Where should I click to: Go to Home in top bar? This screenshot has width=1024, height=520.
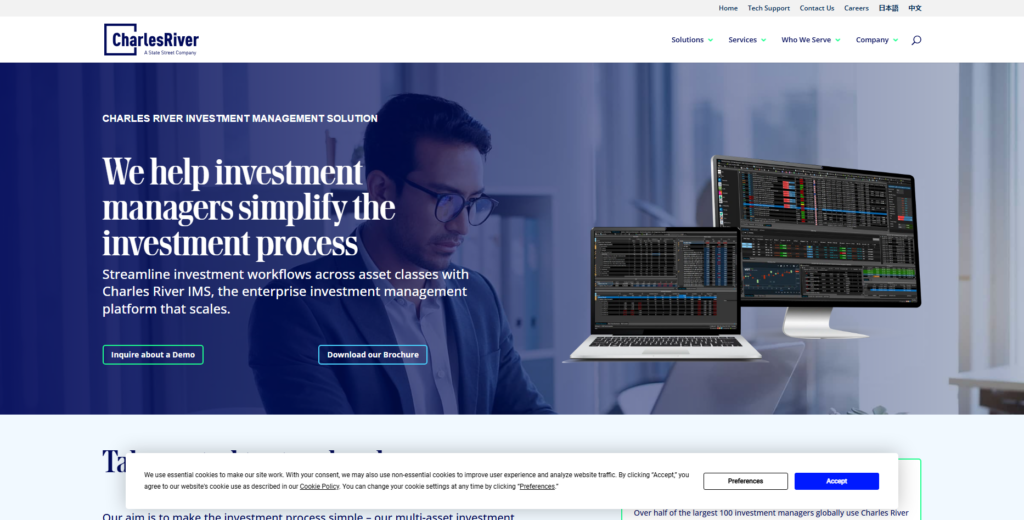[x=728, y=8]
